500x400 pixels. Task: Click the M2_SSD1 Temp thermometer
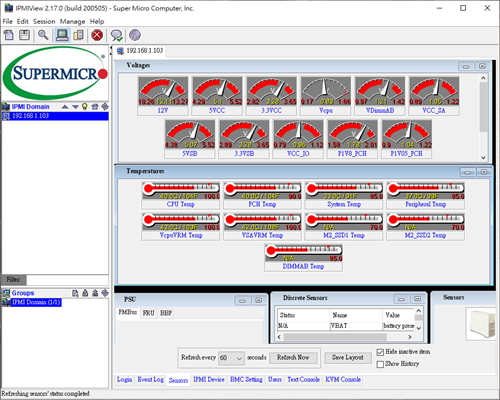point(344,226)
